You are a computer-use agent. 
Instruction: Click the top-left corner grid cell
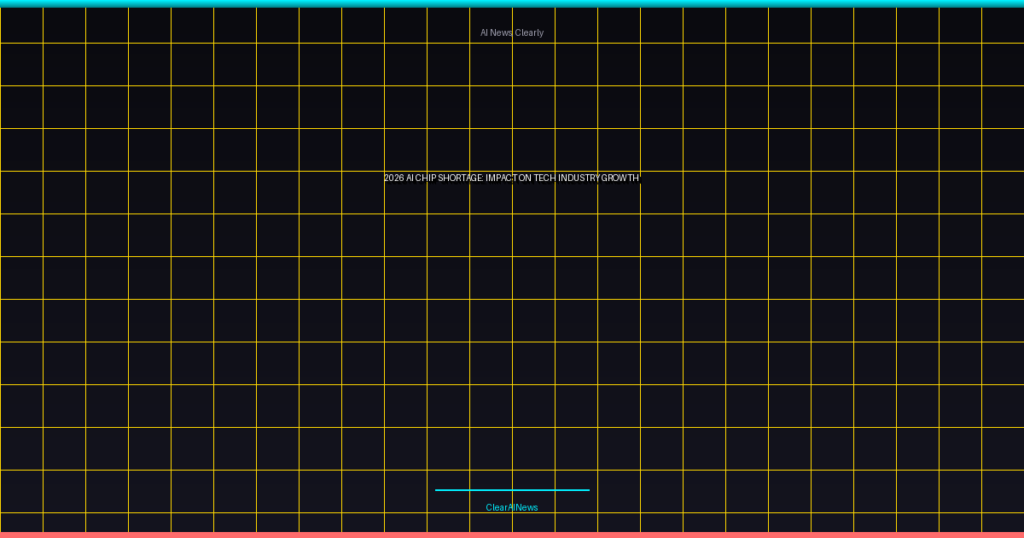[x=21, y=25]
